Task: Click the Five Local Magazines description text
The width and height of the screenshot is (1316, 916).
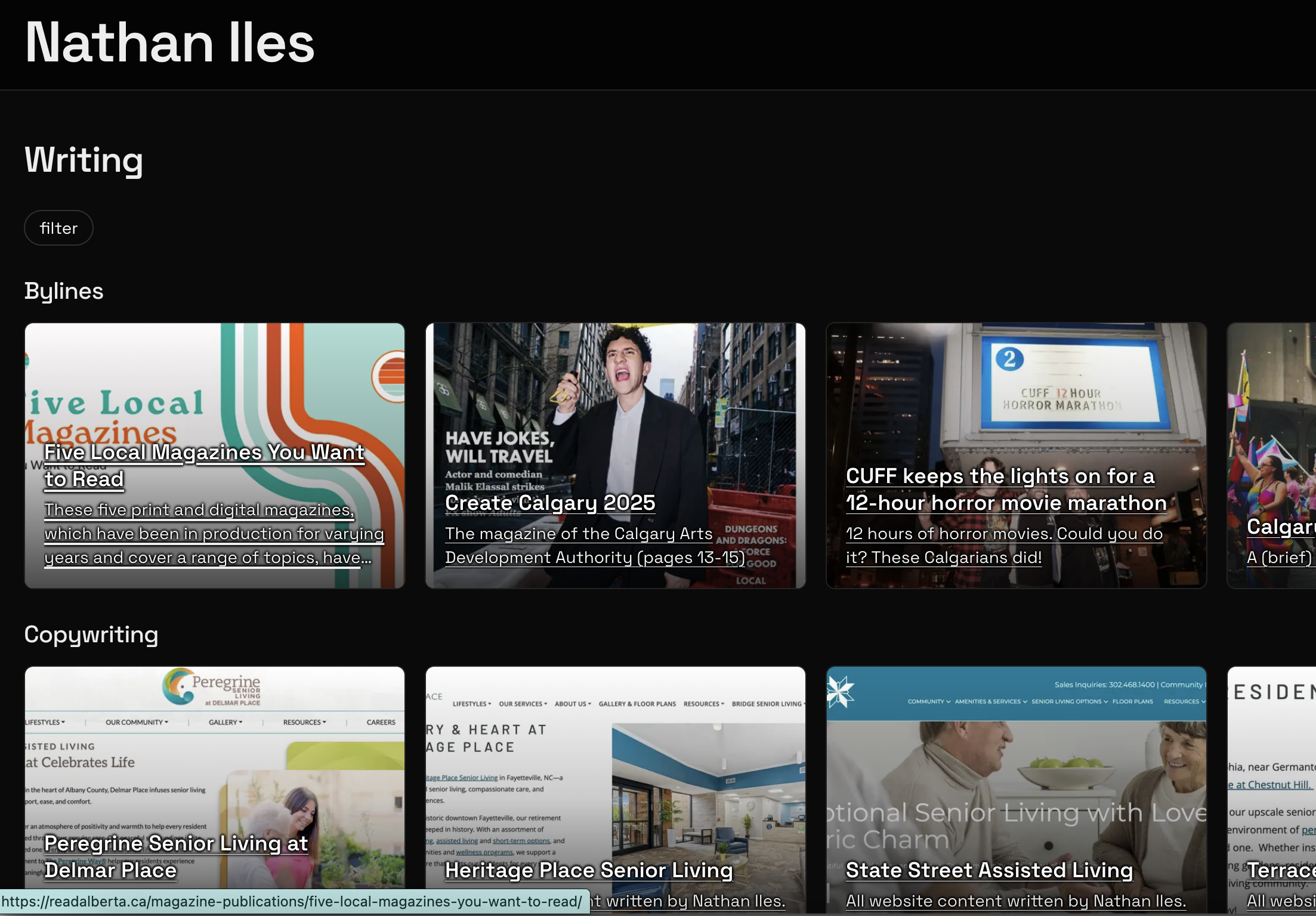Action: [214, 534]
